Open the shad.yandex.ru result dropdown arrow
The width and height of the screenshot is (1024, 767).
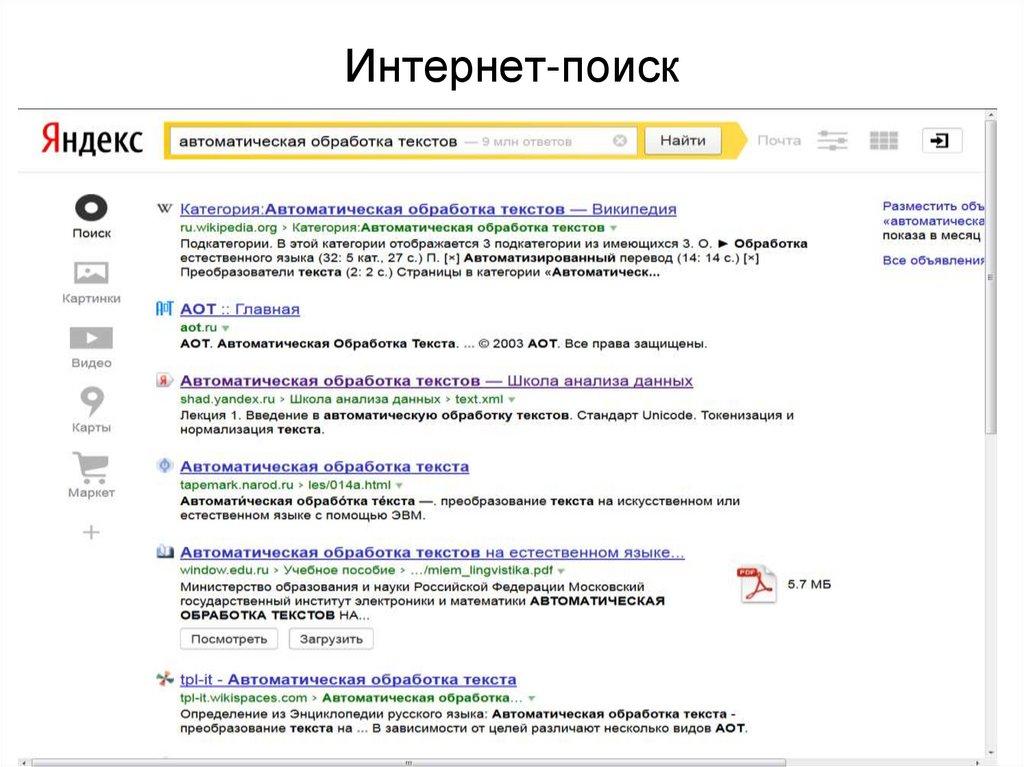coord(511,397)
